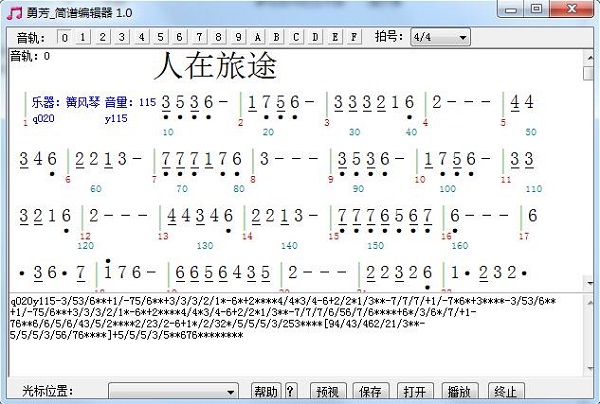Click the score view scrollbar thumb
This screenshot has width=600, height=404.
click(589, 73)
